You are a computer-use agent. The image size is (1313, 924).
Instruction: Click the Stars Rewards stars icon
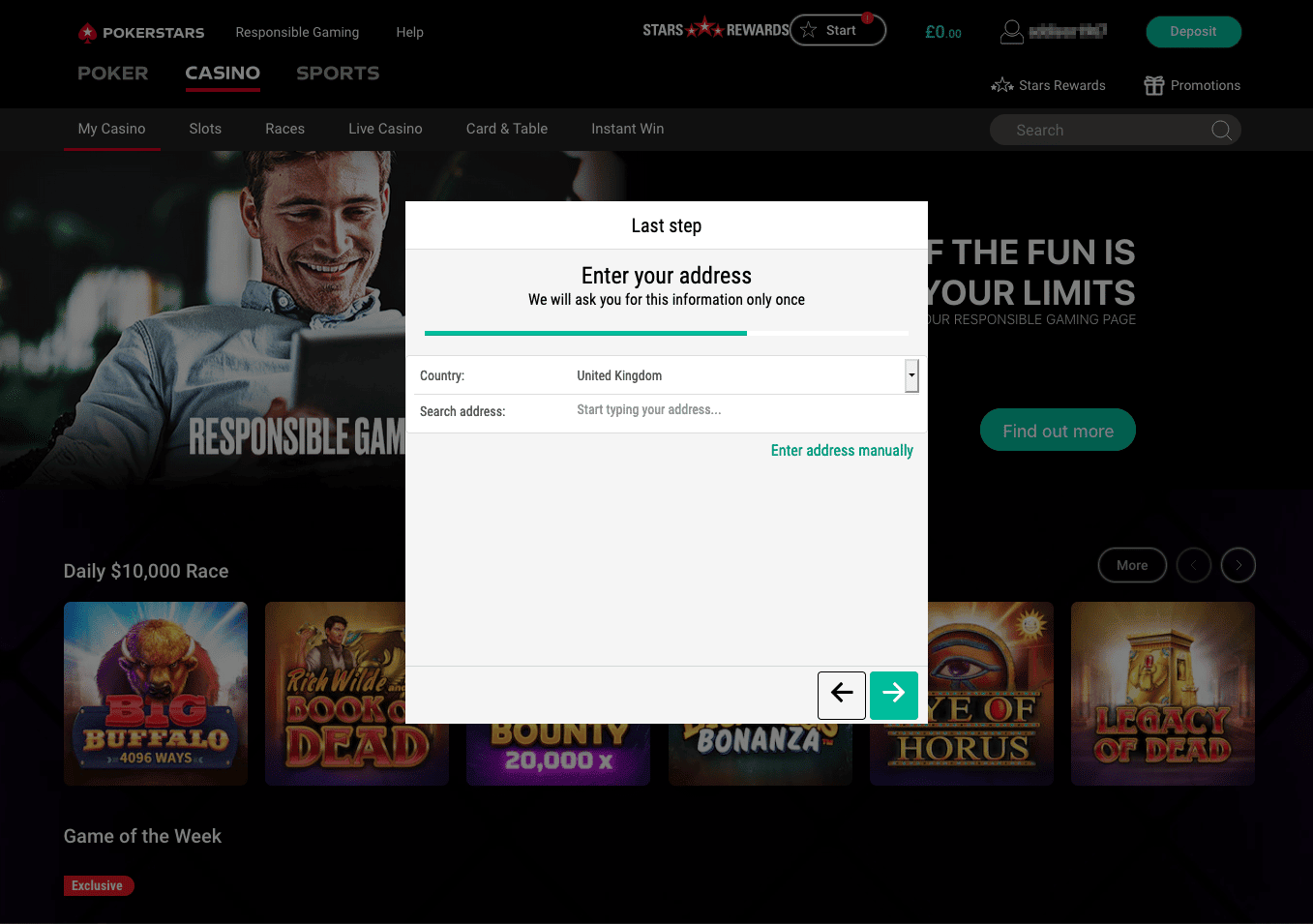point(1001,85)
